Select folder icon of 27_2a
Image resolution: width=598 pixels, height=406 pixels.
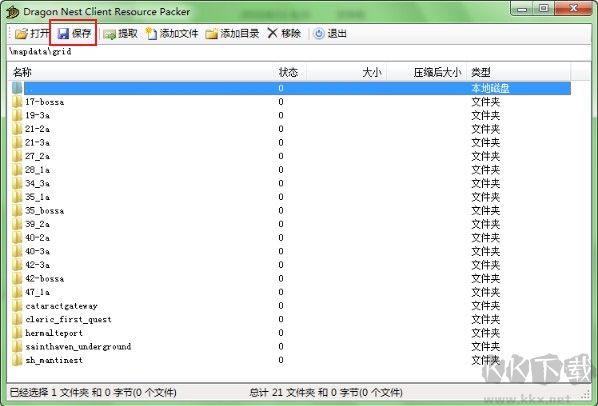coord(17,156)
